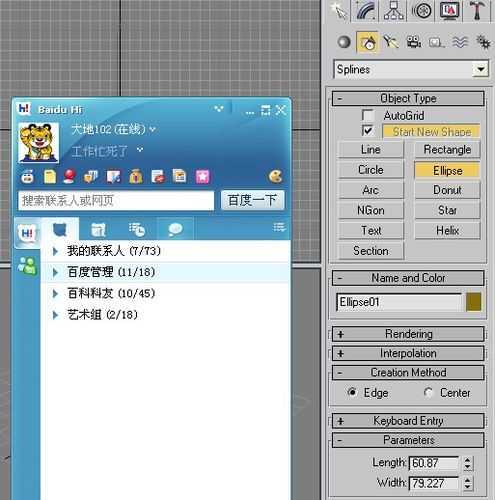Open the Modify panel tab
The height and width of the screenshot is (500, 495).
point(366,11)
